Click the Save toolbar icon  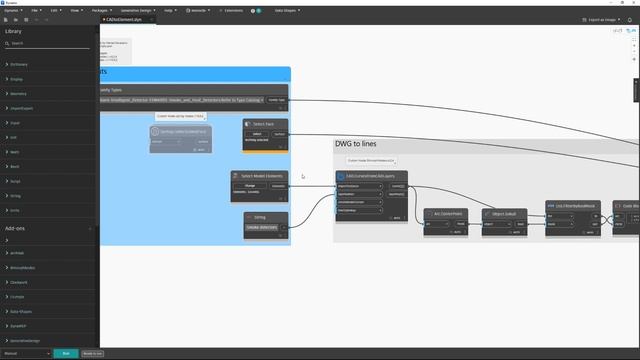(26, 20)
